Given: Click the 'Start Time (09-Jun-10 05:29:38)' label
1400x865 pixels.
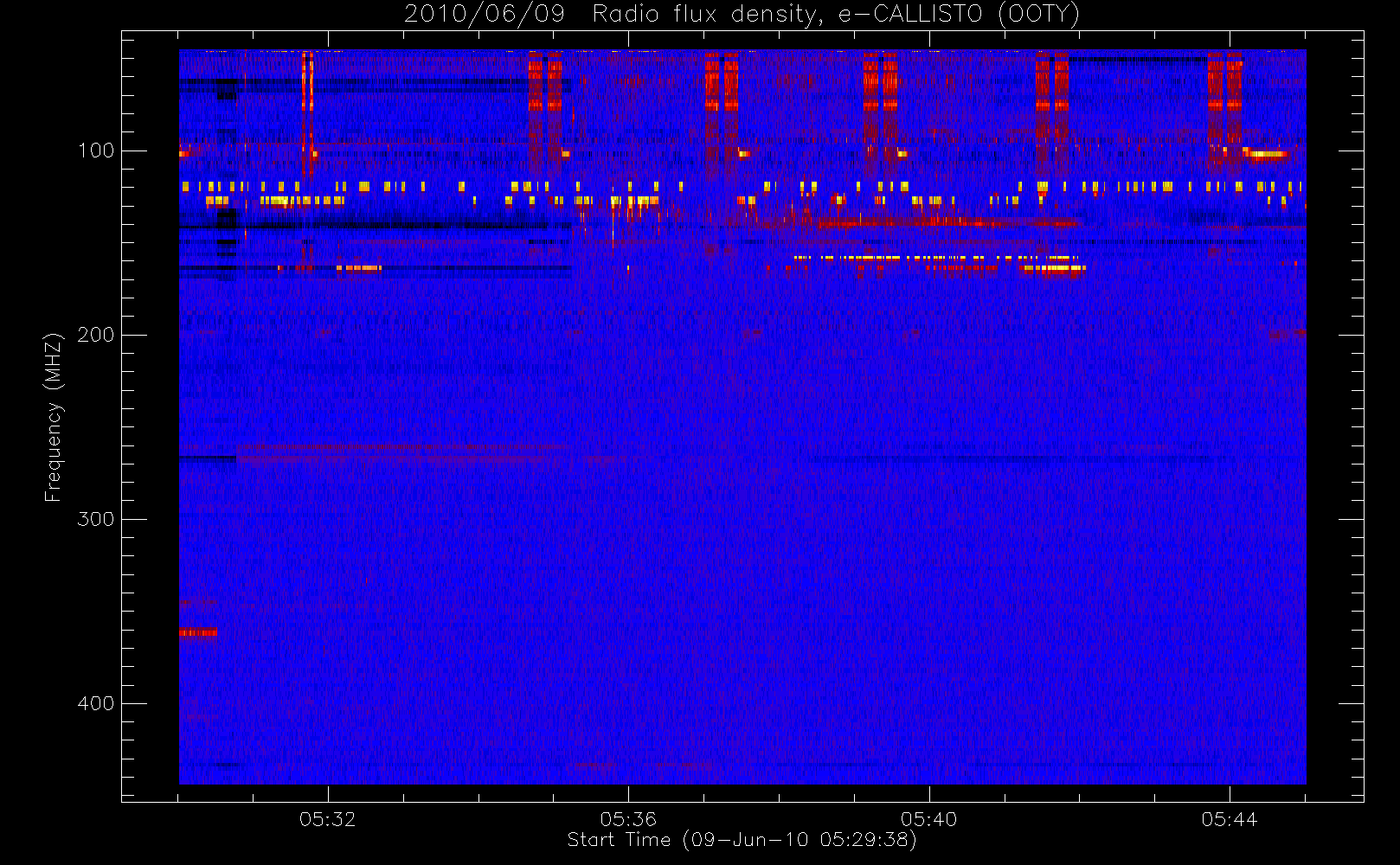Looking at the screenshot, I should click(742, 840).
